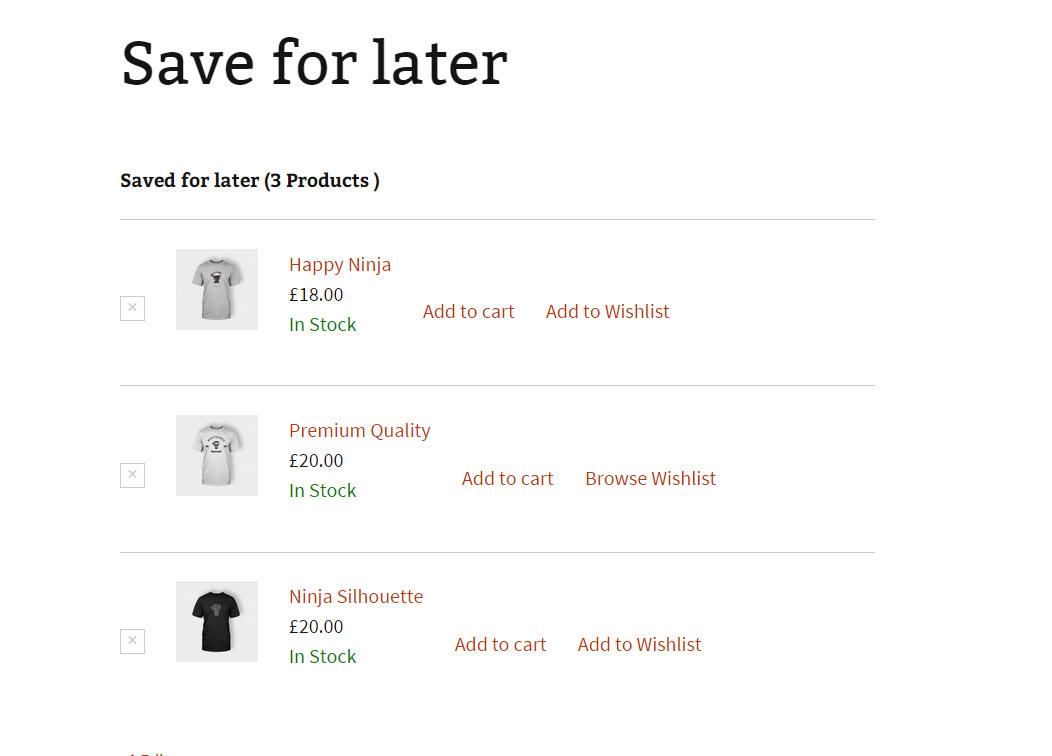Screen dimensions: 1052x756
Task: Open the Premium Quality t-shirt thumbnail
Action: [217, 455]
